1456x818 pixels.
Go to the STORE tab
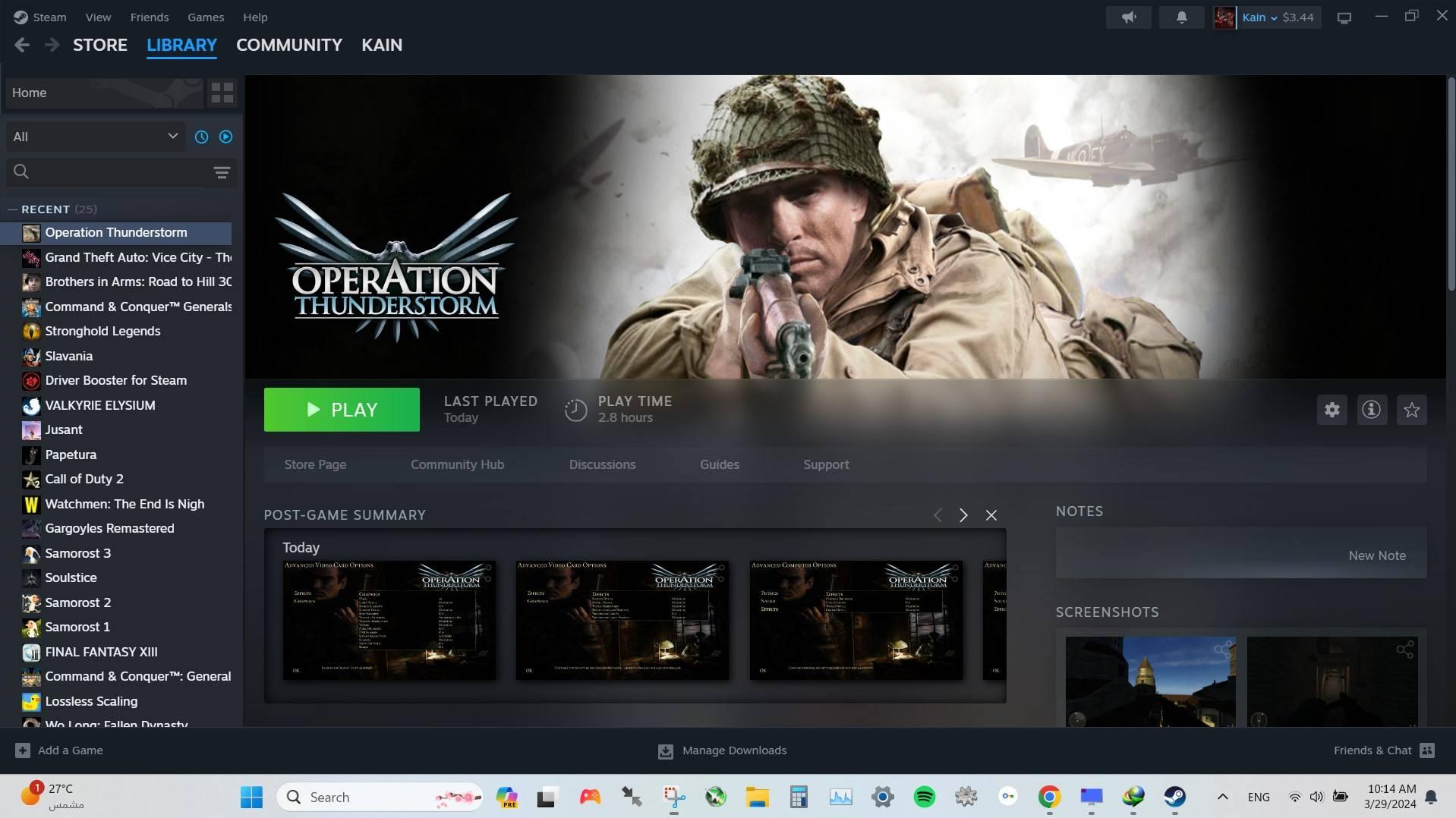click(x=100, y=46)
